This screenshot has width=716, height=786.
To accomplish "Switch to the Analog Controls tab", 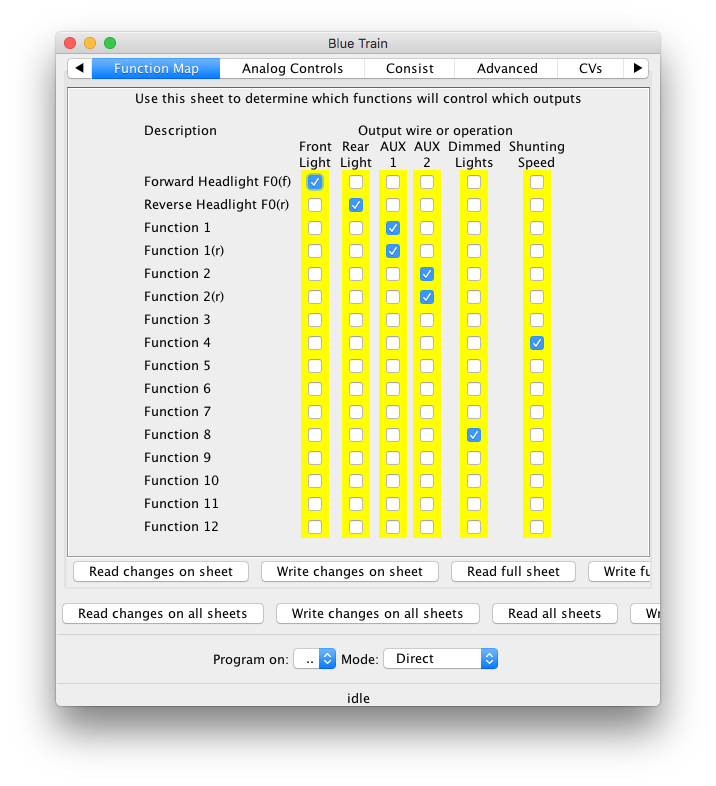I will point(292,69).
